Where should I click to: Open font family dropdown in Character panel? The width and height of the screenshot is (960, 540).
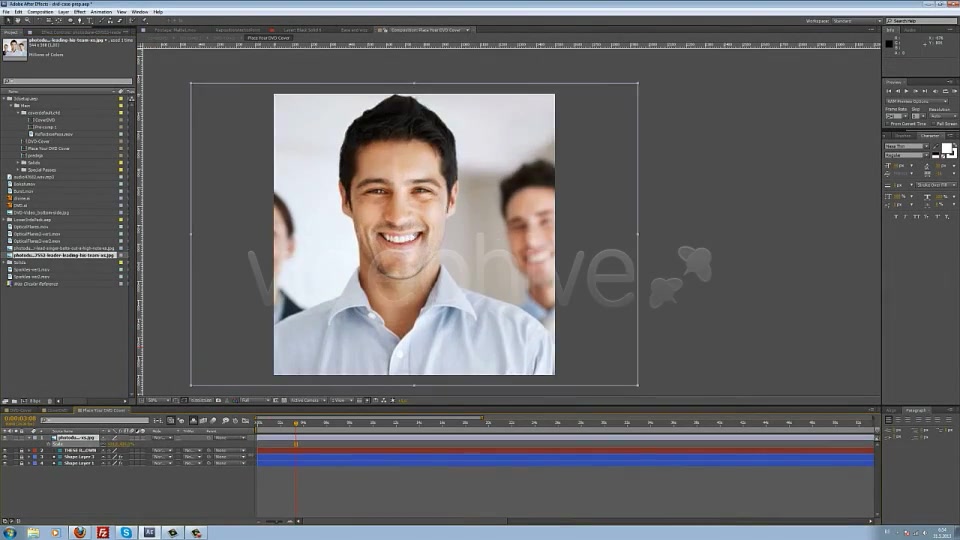pyautogui.click(x=907, y=146)
